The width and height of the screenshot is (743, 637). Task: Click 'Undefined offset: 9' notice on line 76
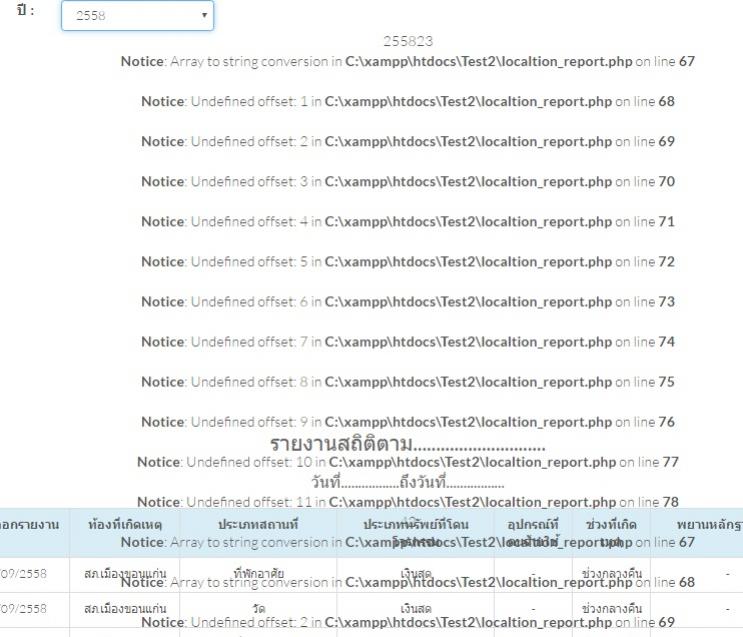408,422
